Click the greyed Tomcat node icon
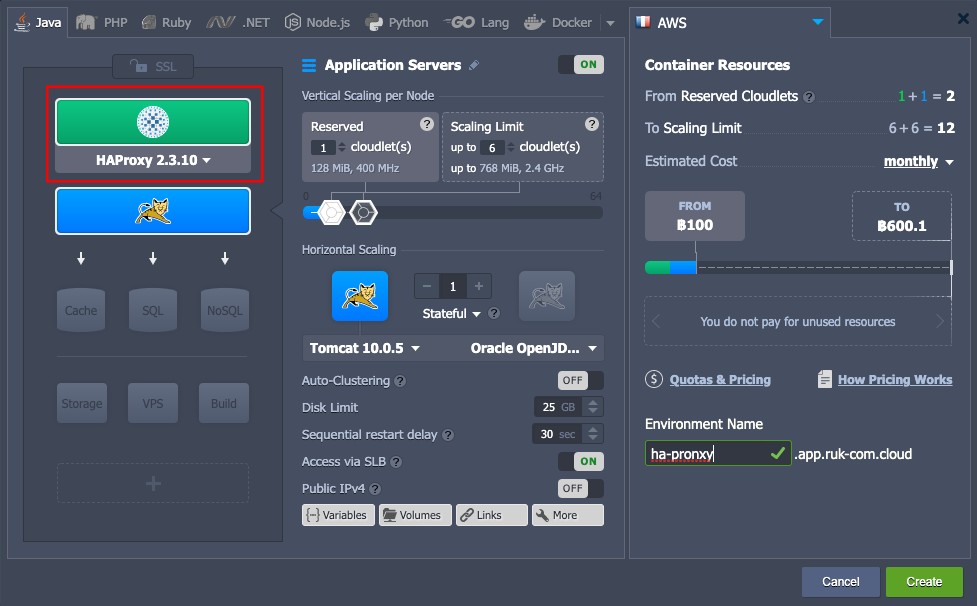 (x=547, y=296)
